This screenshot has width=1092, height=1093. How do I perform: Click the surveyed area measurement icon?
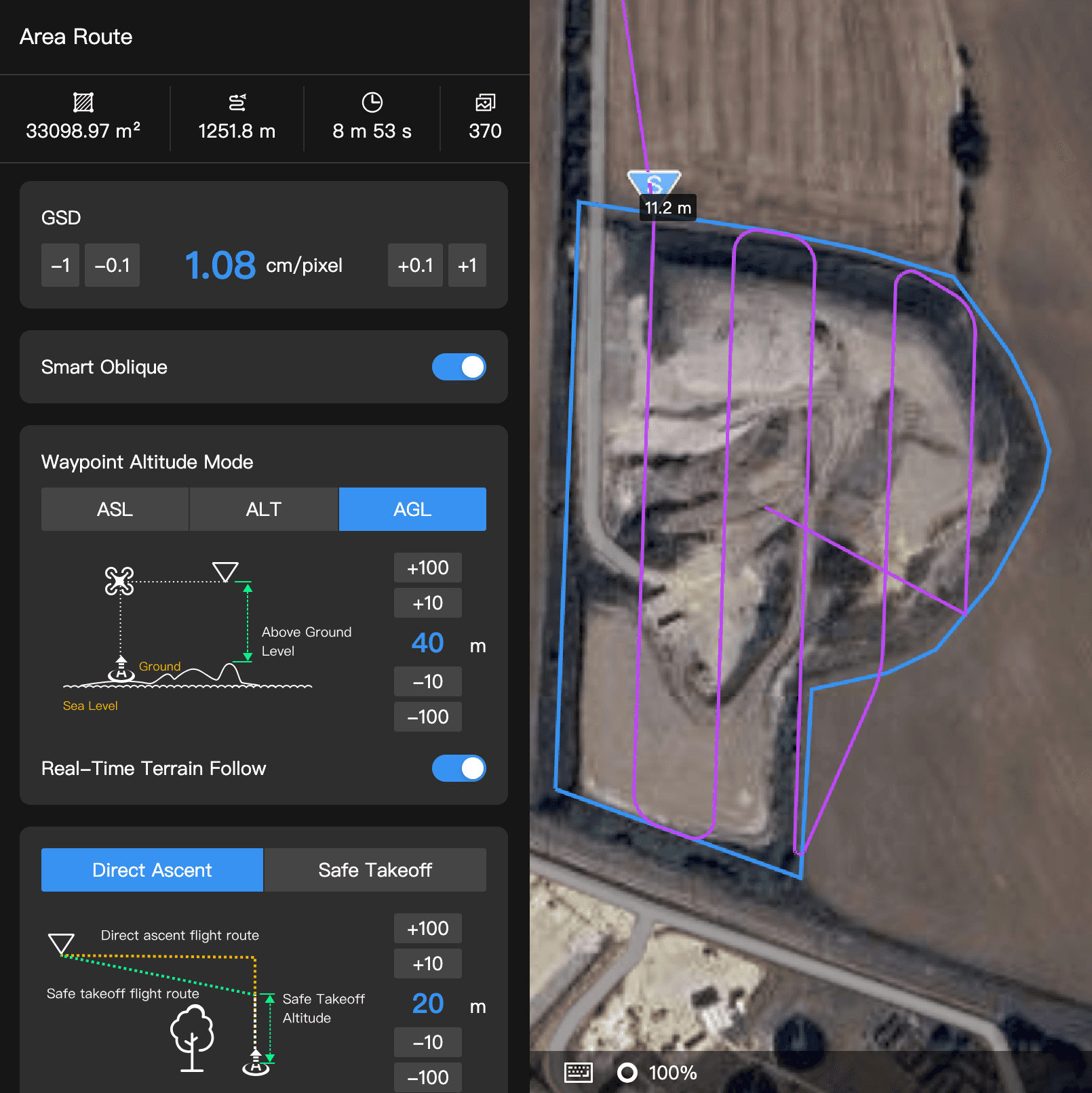pyautogui.click(x=83, y=103)
